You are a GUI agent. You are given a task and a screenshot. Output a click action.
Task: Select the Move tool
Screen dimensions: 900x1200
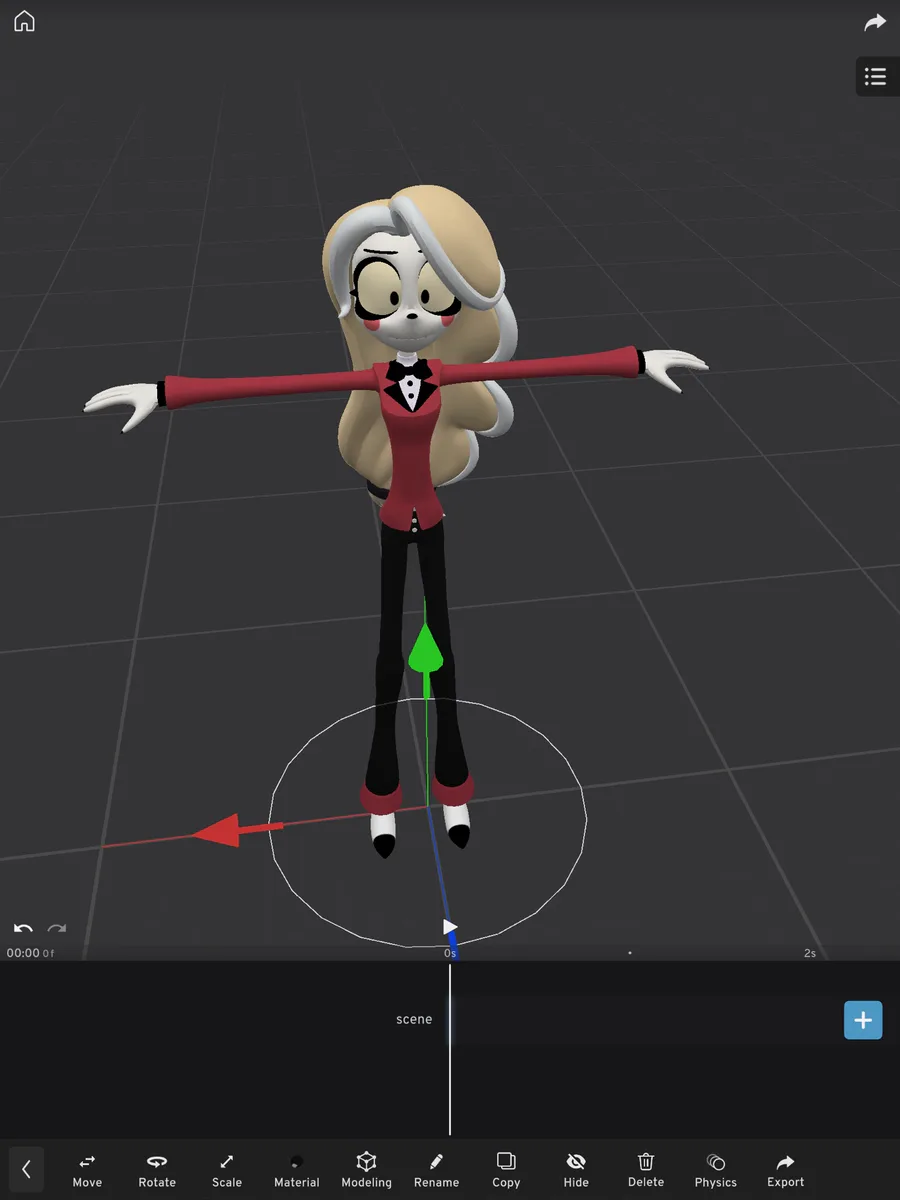click(87, 1170)
